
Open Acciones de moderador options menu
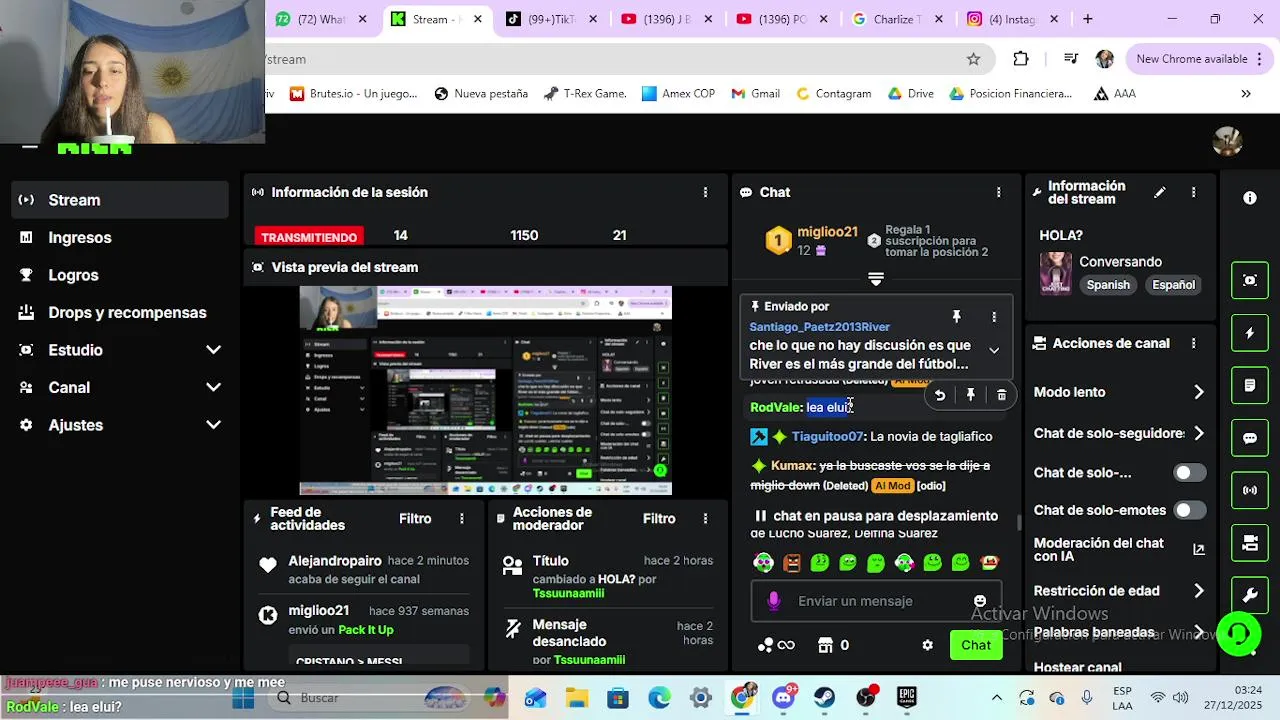(705, 519)
